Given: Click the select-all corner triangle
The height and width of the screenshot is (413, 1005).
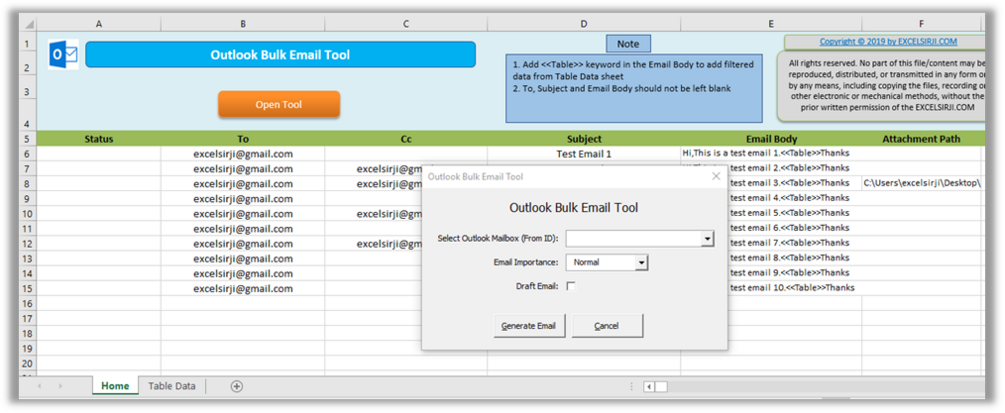Looking at the screenshot, I should tap(29, 24).
